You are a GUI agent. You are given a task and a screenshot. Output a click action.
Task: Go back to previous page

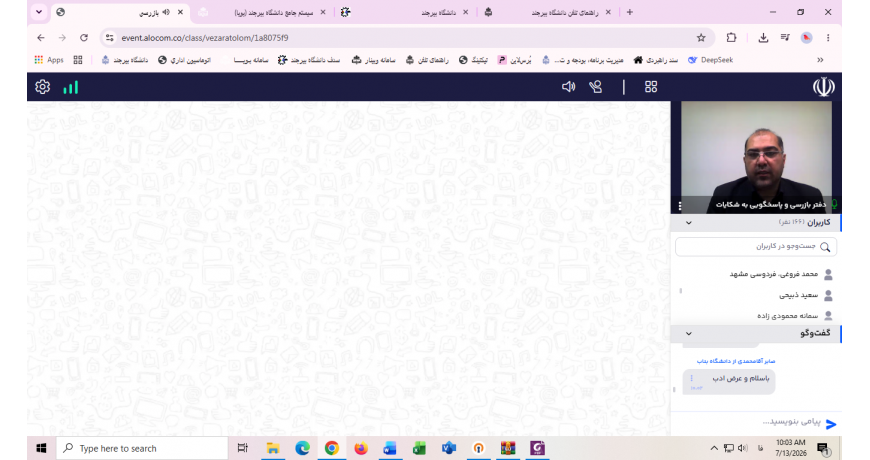point(41,38)
